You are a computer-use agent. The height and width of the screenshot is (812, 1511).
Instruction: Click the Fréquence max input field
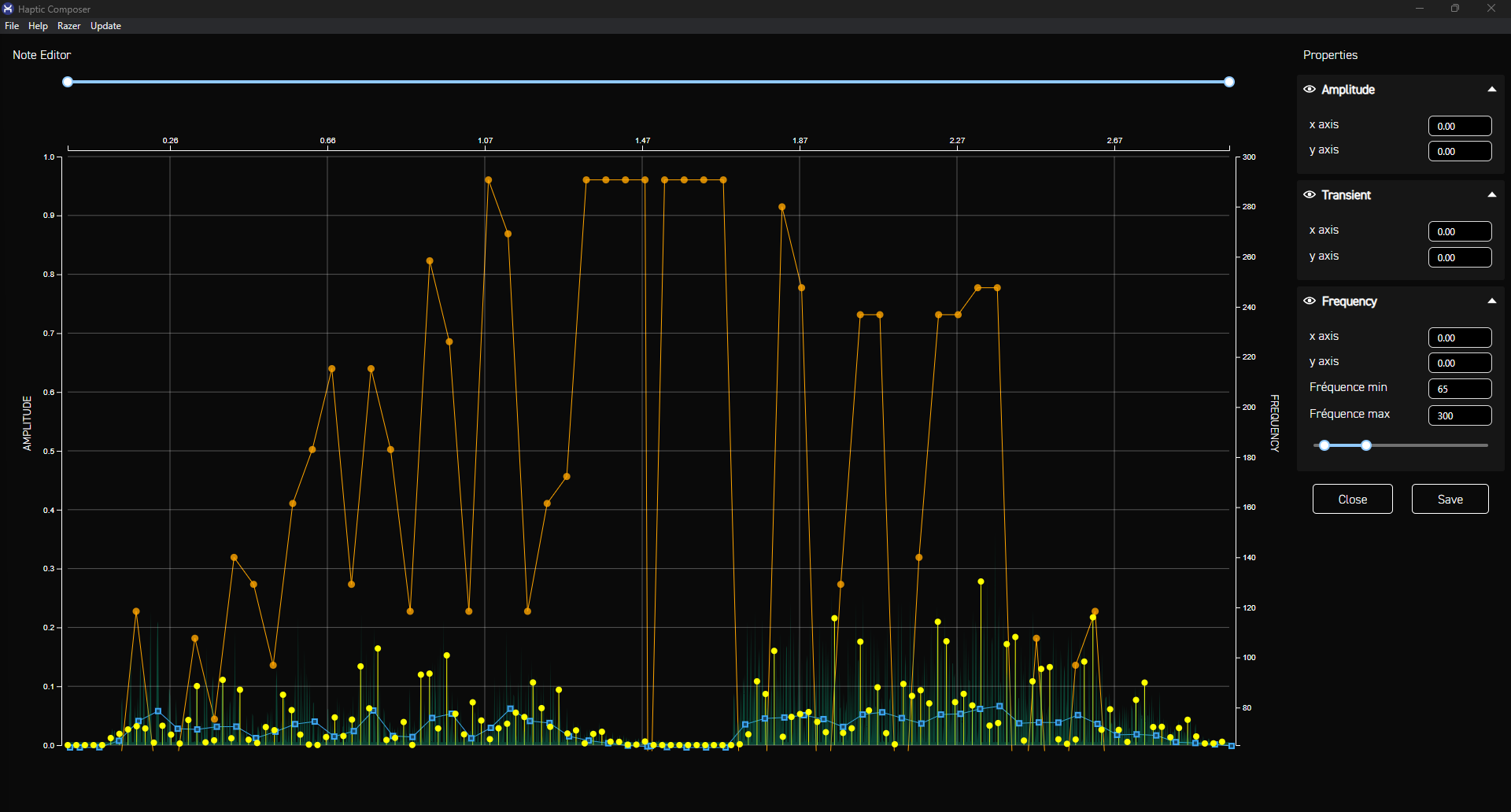1460,415
